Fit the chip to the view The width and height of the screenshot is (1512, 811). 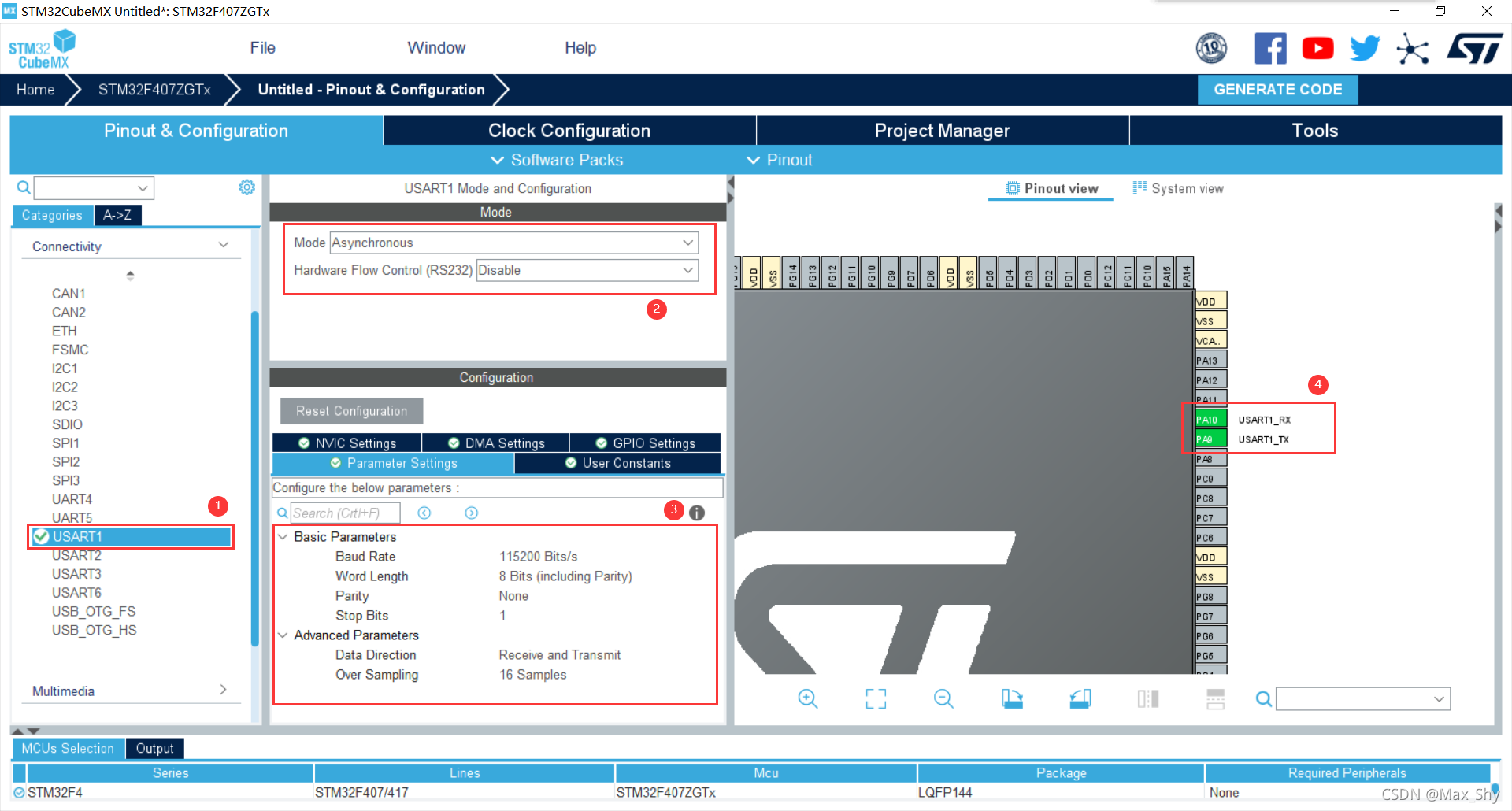coord(876,698)
